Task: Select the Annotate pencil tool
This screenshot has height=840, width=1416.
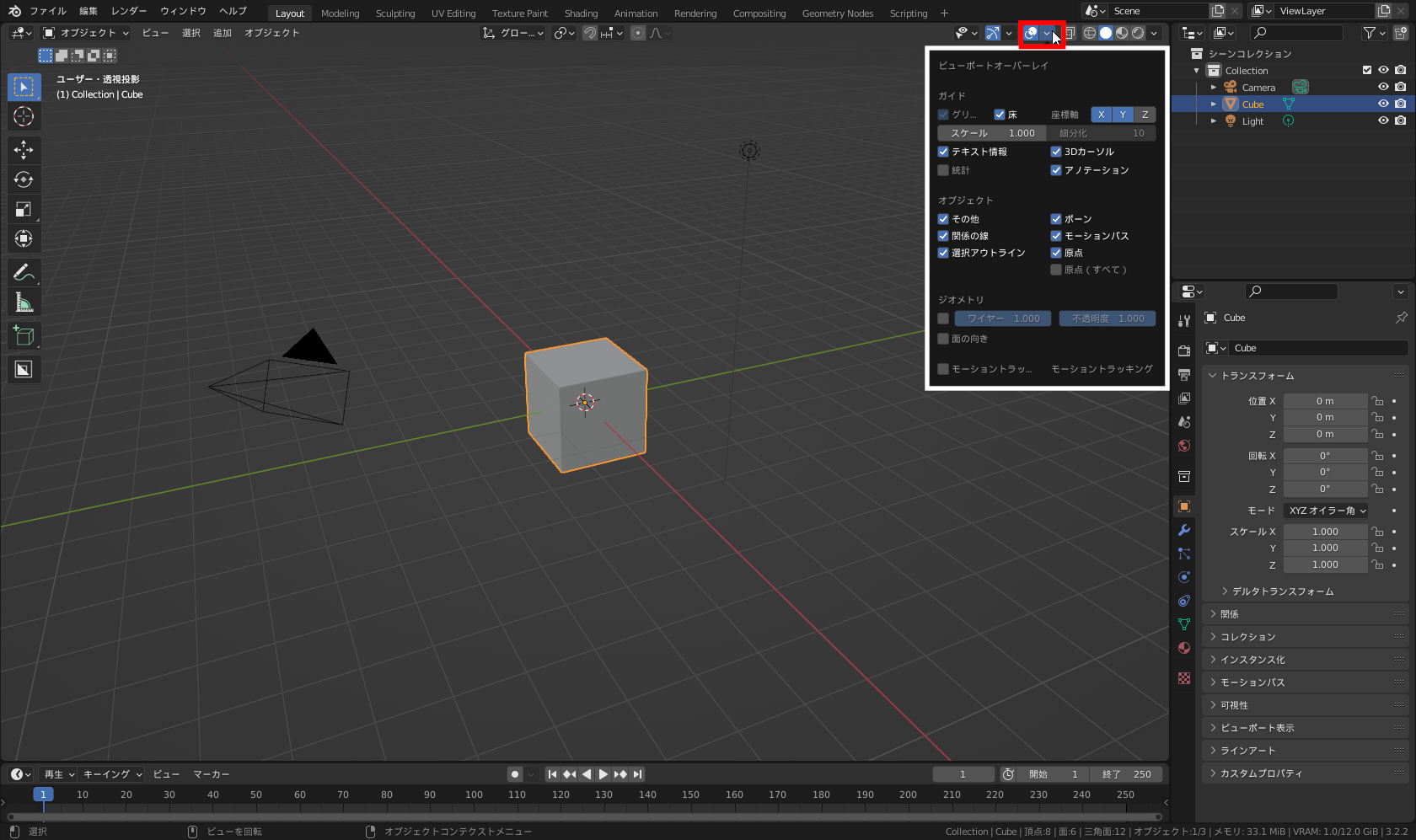Action: [x=24, y=272]
